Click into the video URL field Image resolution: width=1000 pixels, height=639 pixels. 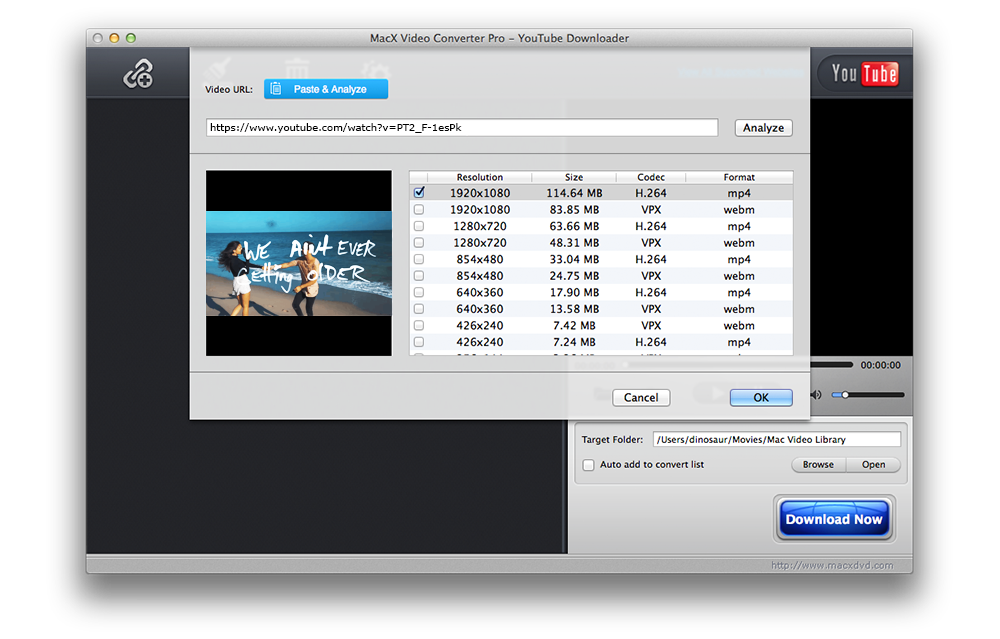click(462, 128)
